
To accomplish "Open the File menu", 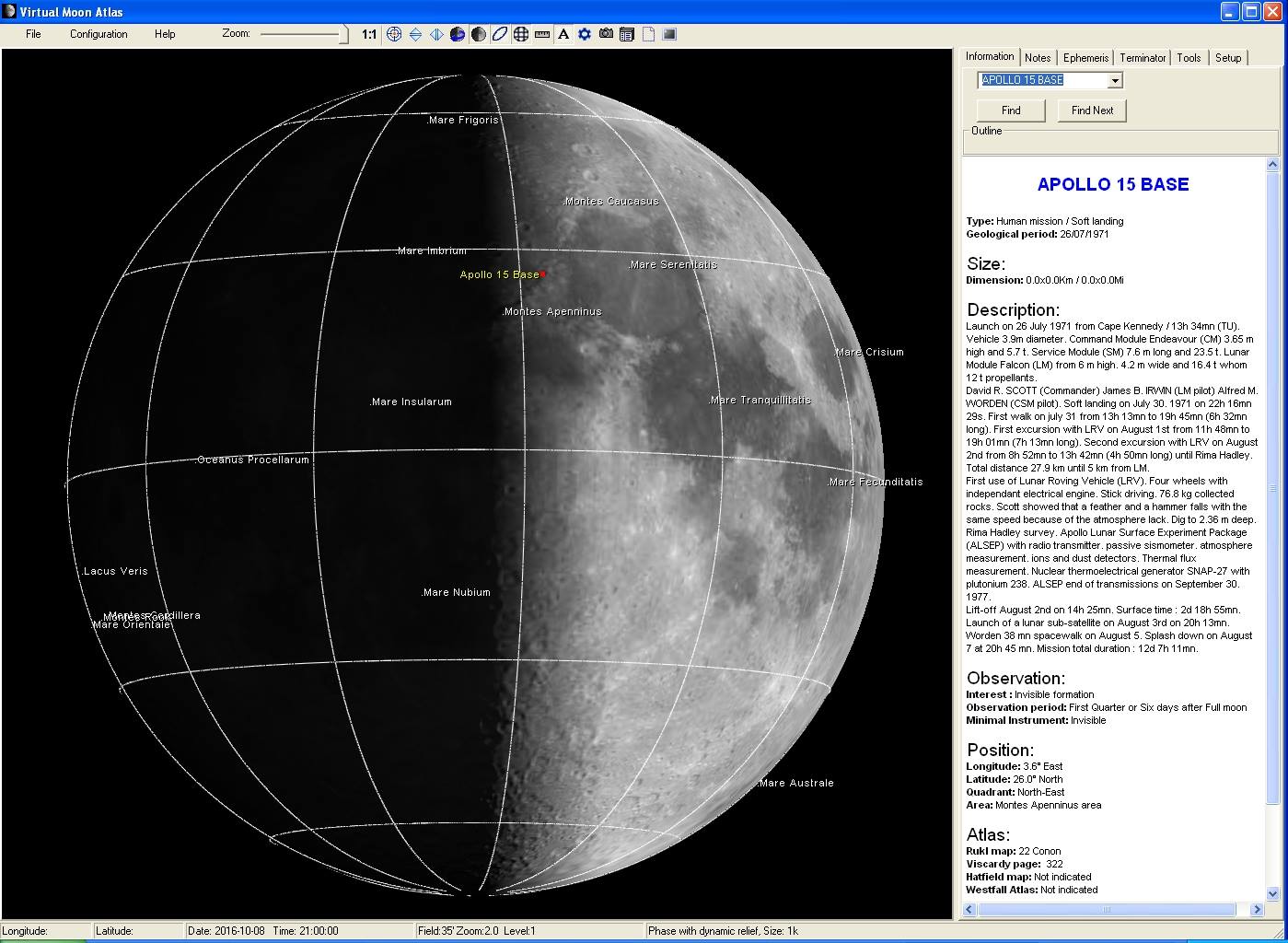I will tap(33, 34).
